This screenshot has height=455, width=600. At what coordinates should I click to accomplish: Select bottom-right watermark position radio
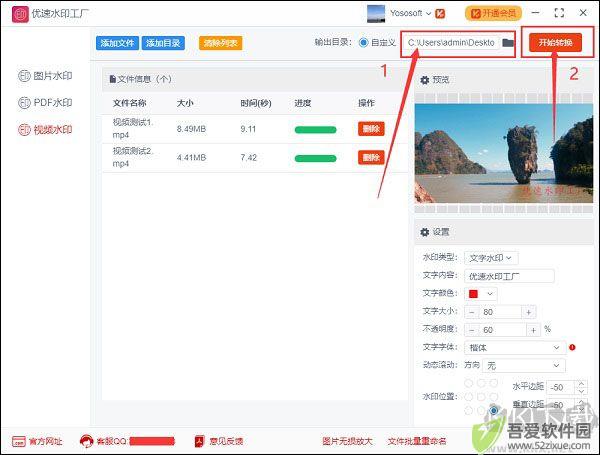pos(494,411)
